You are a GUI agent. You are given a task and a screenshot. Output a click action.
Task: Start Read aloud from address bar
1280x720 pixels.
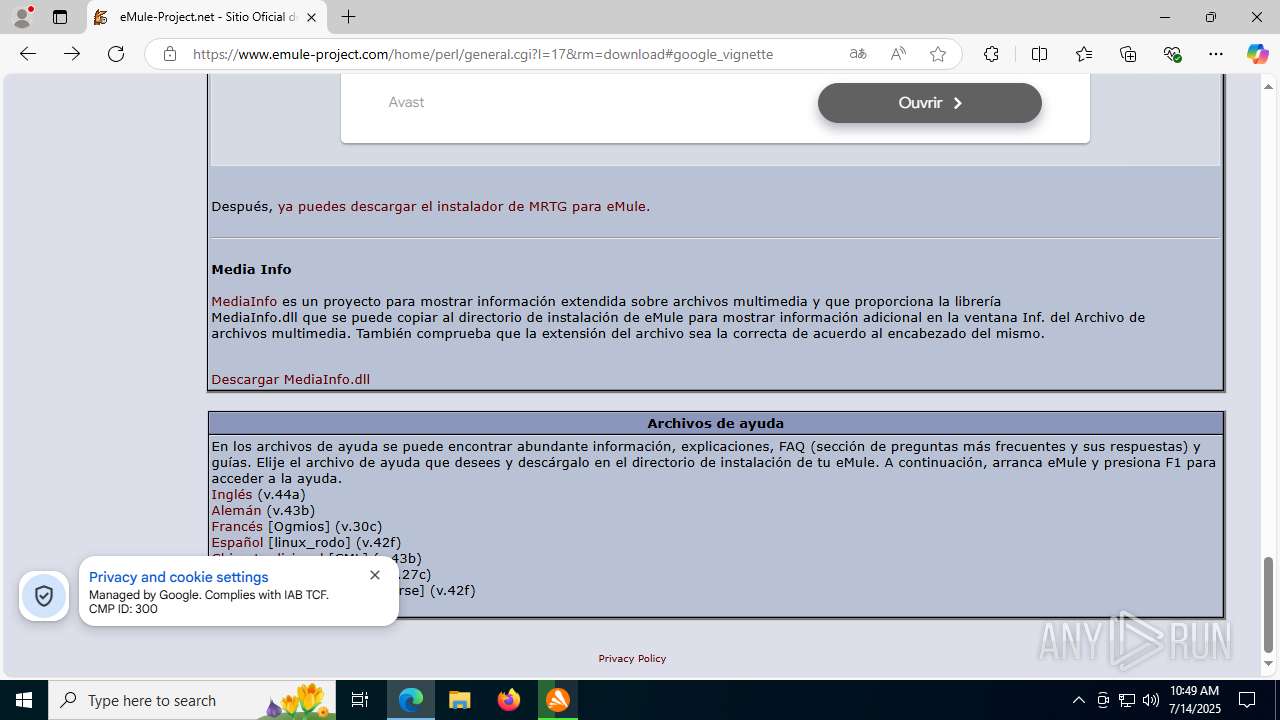point(898,54)
